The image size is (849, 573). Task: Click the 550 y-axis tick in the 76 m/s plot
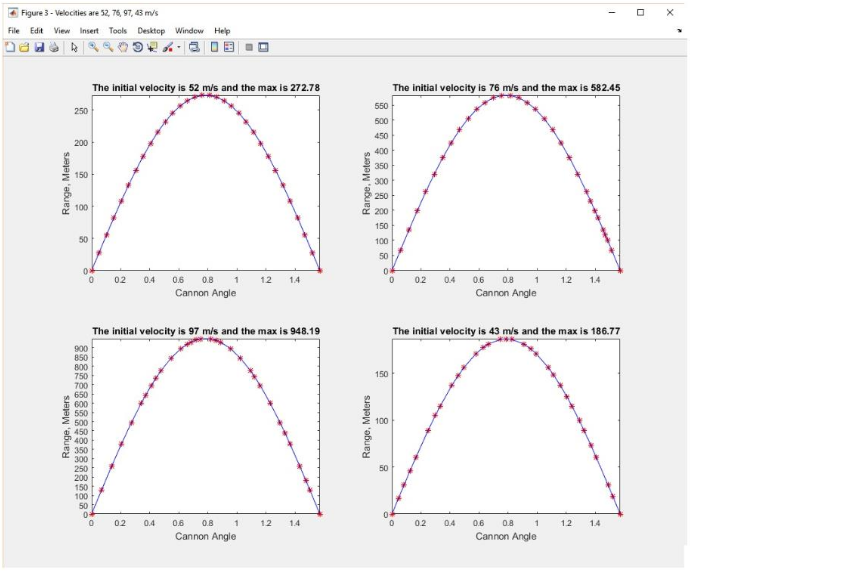(381, 106)
